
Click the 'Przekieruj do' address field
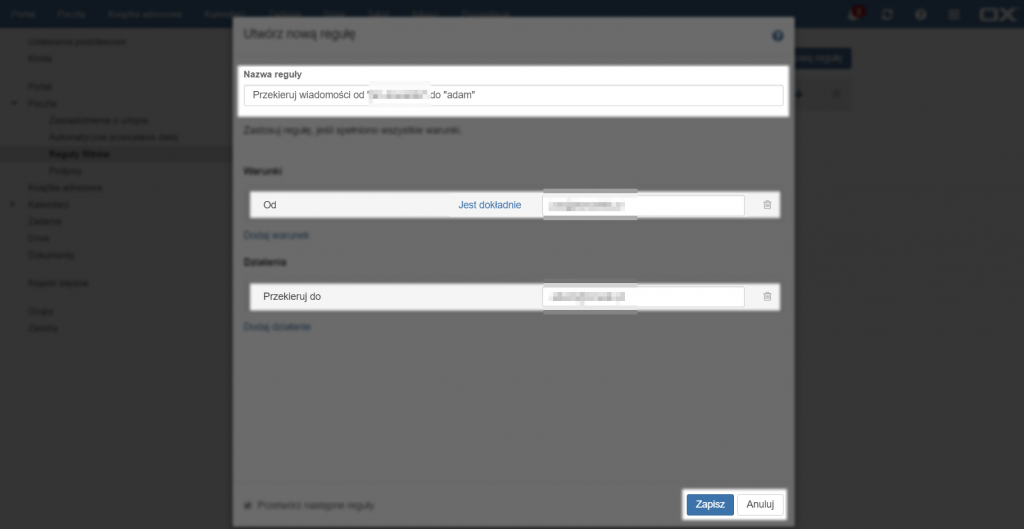point(643,297)
